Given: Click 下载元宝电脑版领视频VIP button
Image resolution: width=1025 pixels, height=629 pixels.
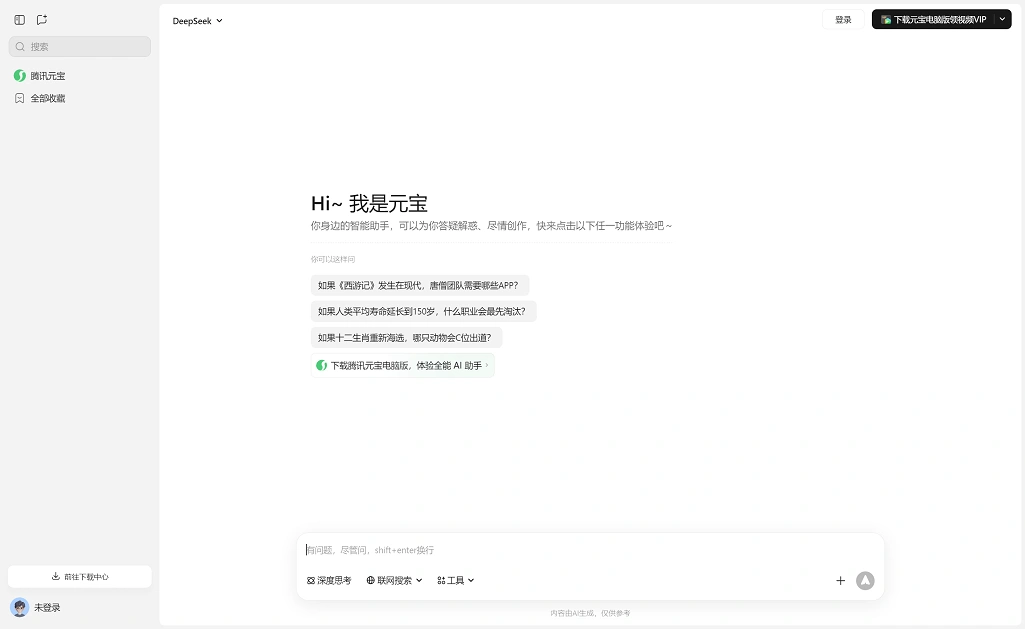Looking at the screenshot, I should tap(933, 19).
